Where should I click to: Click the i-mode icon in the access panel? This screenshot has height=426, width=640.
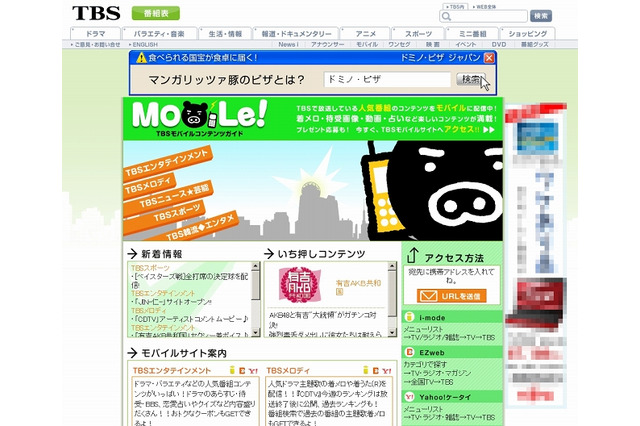pos(409,317)
